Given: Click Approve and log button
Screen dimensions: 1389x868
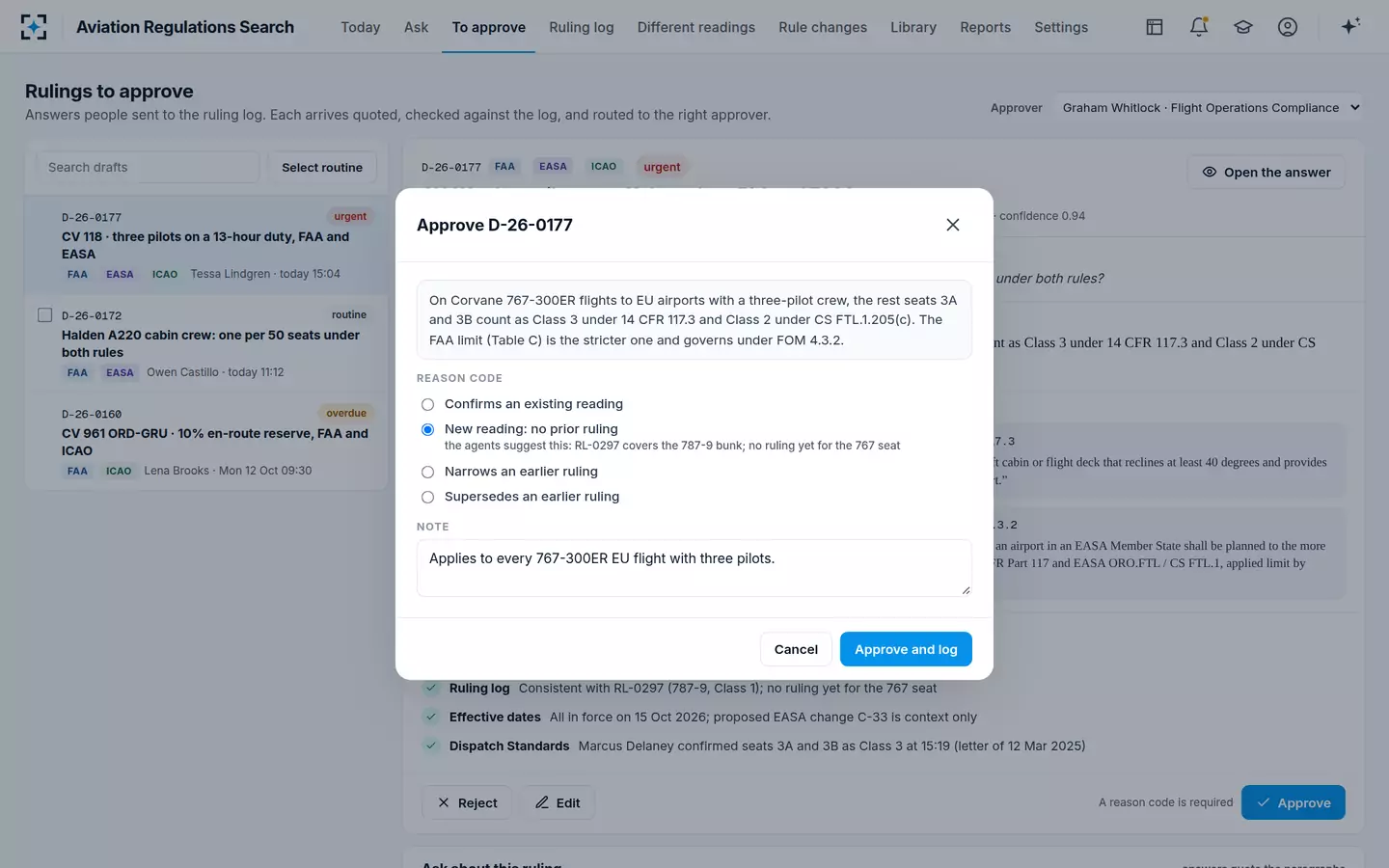Looking at the screenshot, I should (x=906, y=649).
